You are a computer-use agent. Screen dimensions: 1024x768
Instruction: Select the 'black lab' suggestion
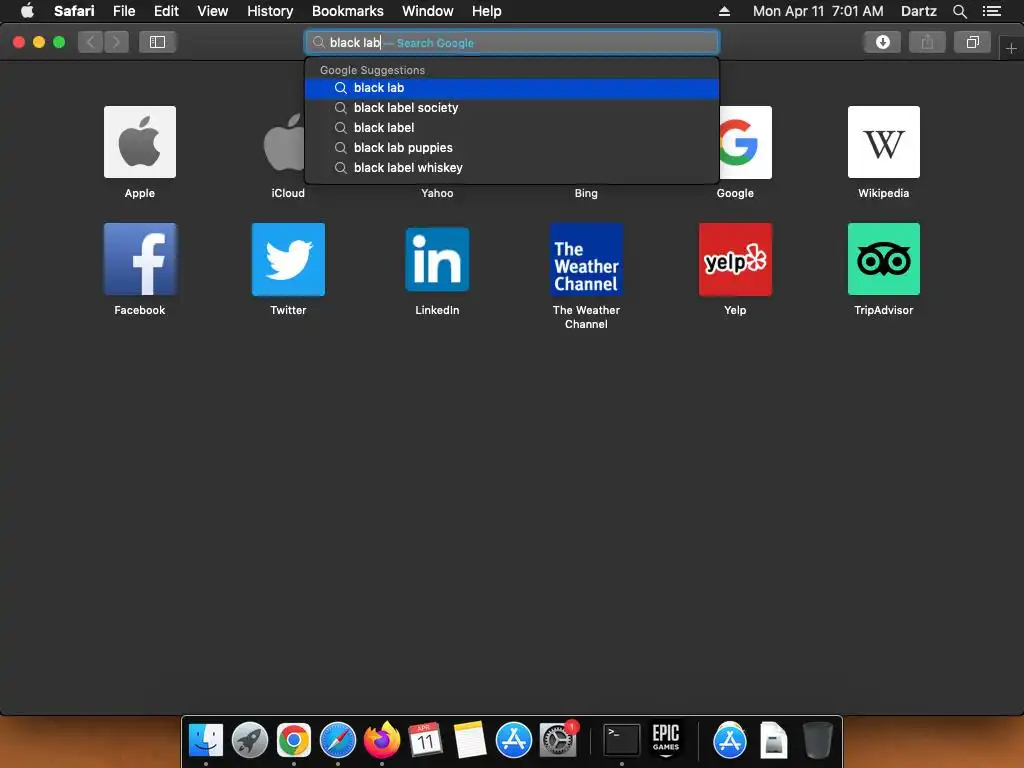[512, 88]
